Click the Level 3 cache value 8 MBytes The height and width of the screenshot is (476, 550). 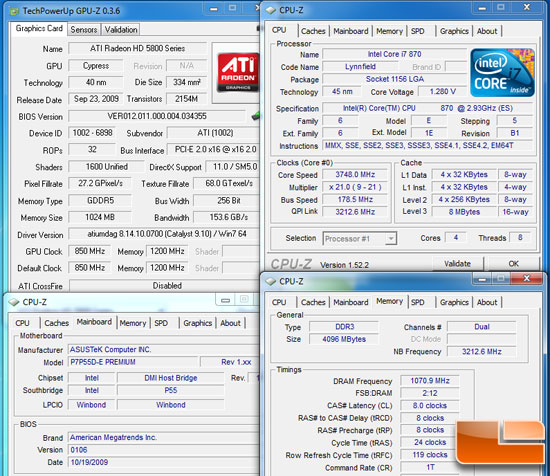click(464, 212)
